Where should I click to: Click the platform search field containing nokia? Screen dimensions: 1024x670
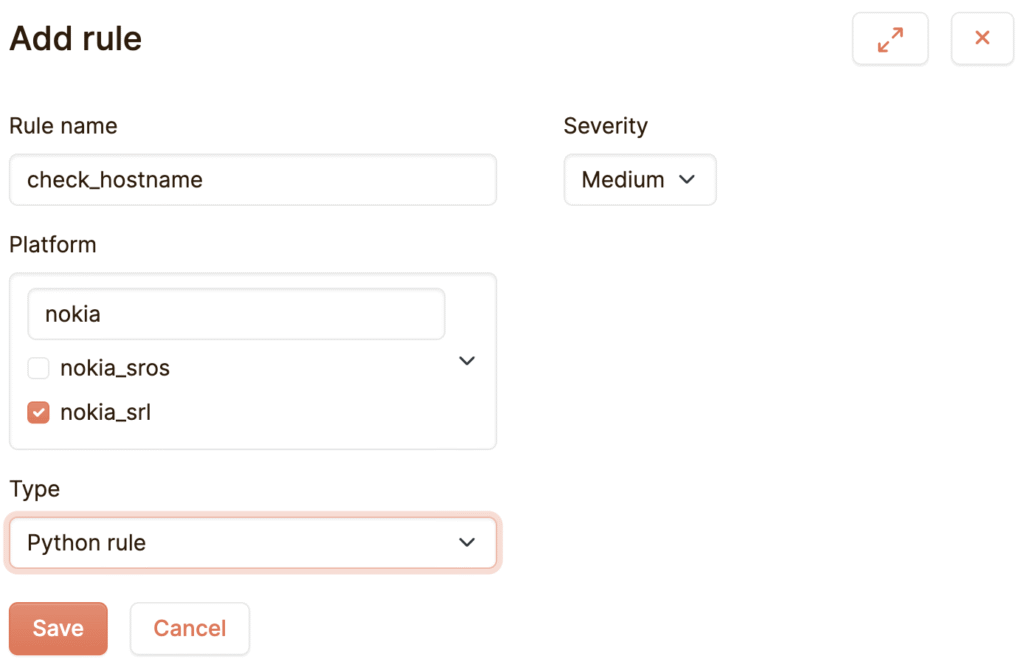click(236, 314)
